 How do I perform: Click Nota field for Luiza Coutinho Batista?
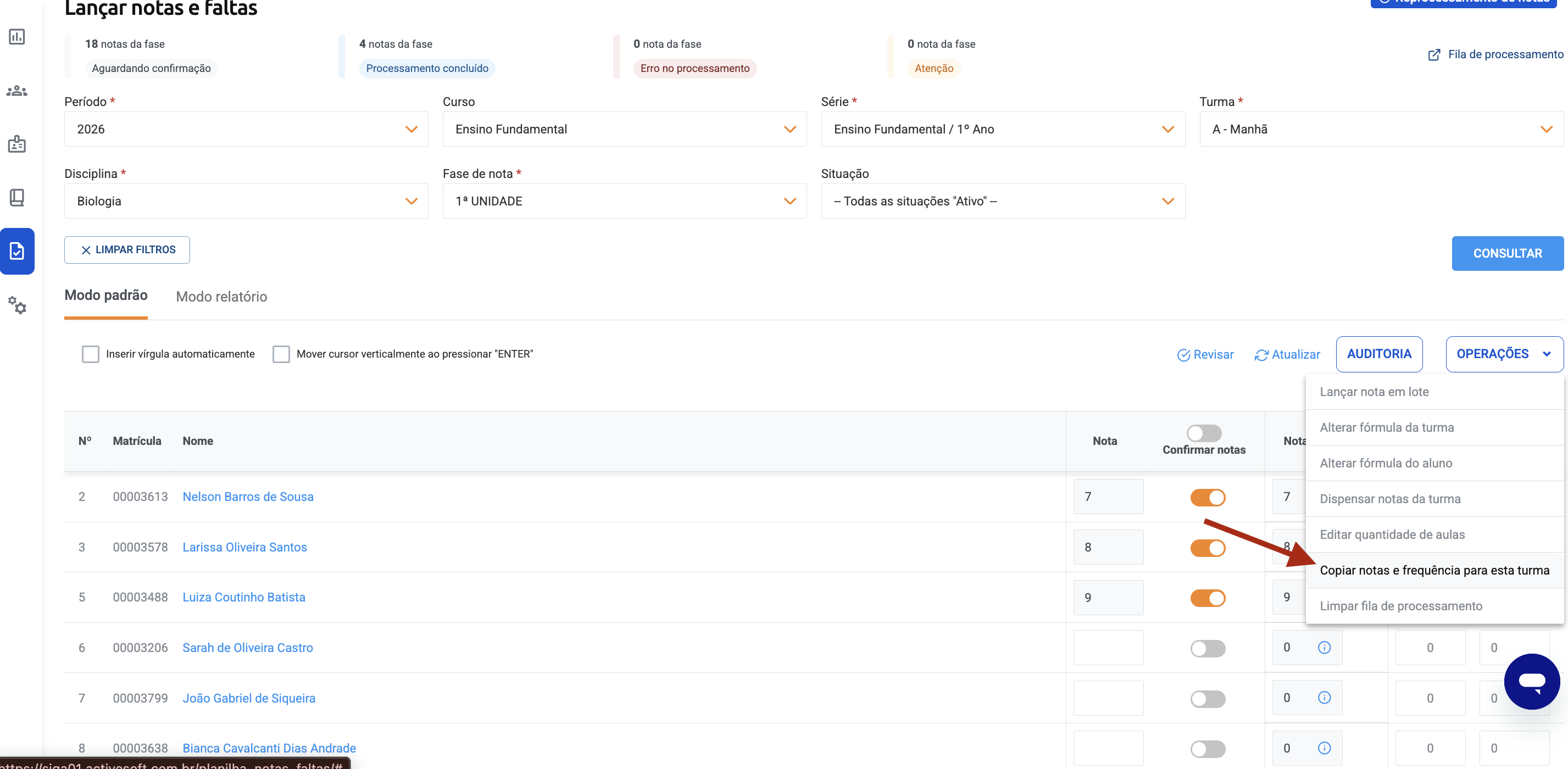click(x=1108, y=598)
